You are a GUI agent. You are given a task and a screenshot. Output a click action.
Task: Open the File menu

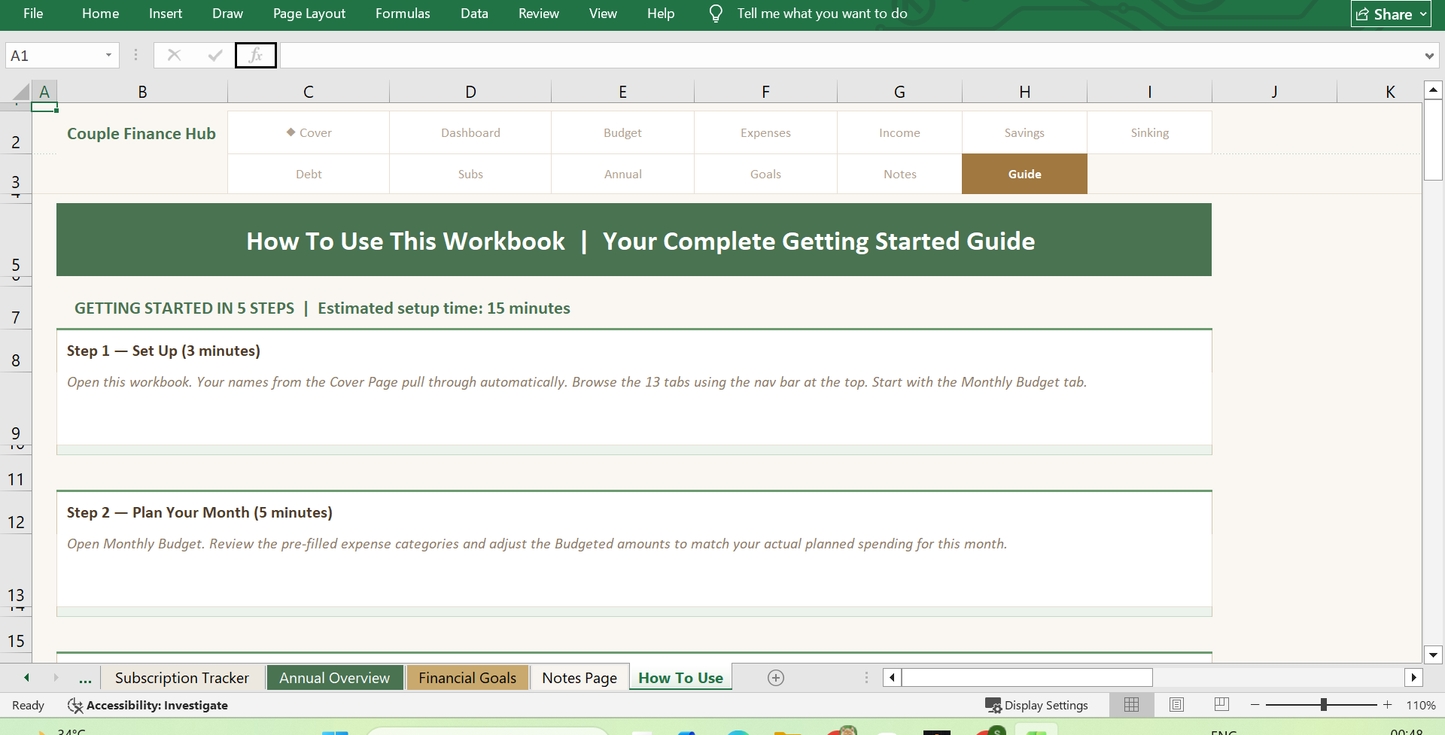pos(33,13)
